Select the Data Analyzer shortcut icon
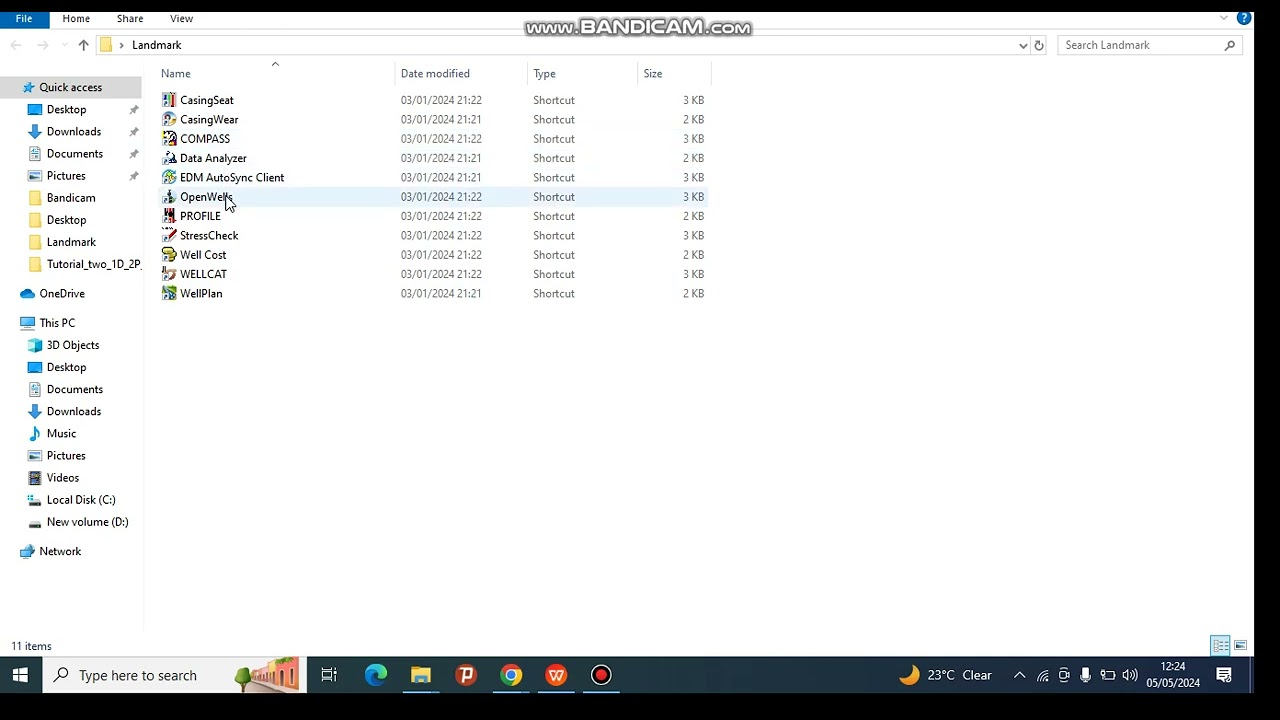 click(x=169, y=158)
